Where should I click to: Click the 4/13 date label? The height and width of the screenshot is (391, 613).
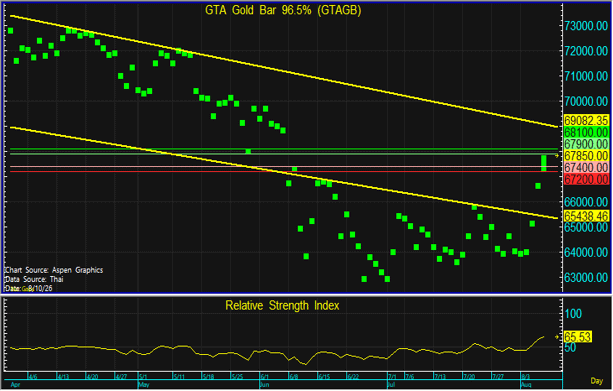(x=63, y=377)
